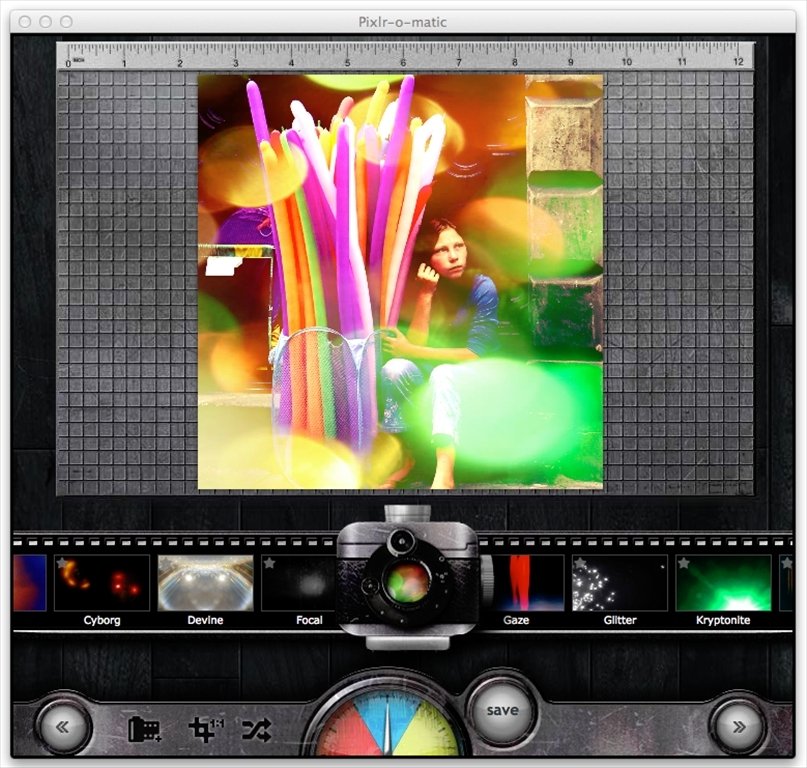Close the Pixlr-o-matic window

point(25,22)
